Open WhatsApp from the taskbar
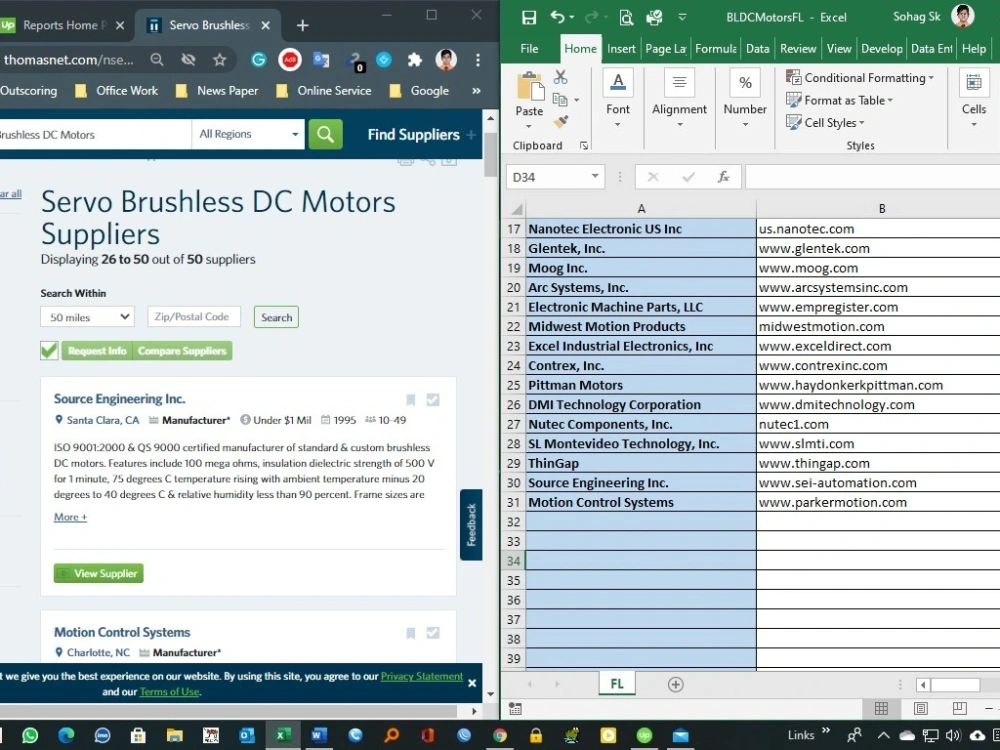 click(29, 735)
